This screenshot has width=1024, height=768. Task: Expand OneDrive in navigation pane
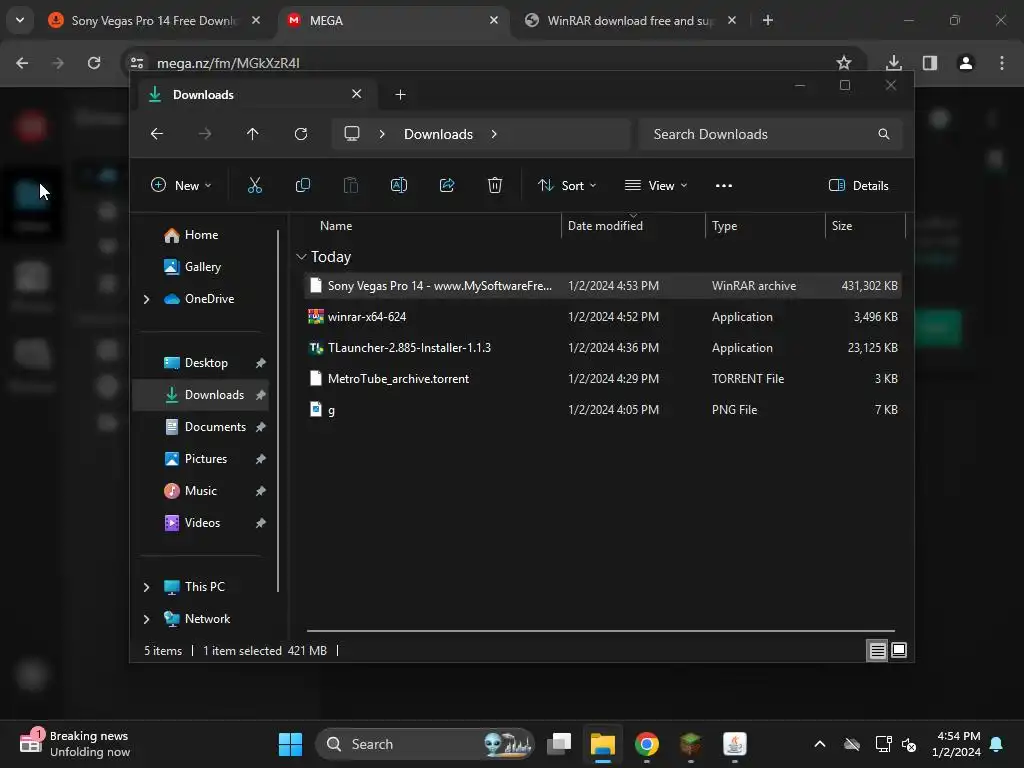click(x=146, y=299)
